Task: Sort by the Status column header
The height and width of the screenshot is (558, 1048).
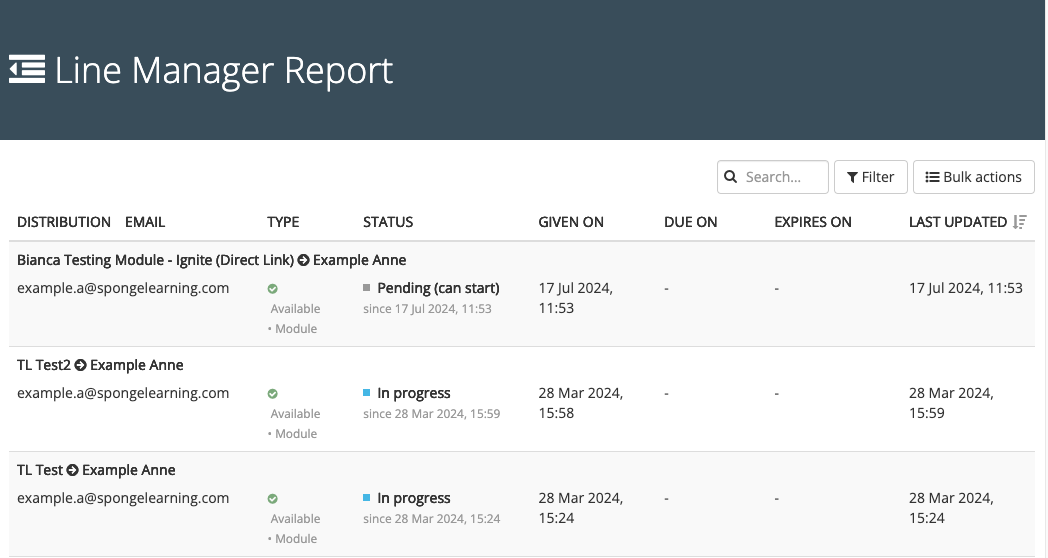Action: tap(388, 222)
